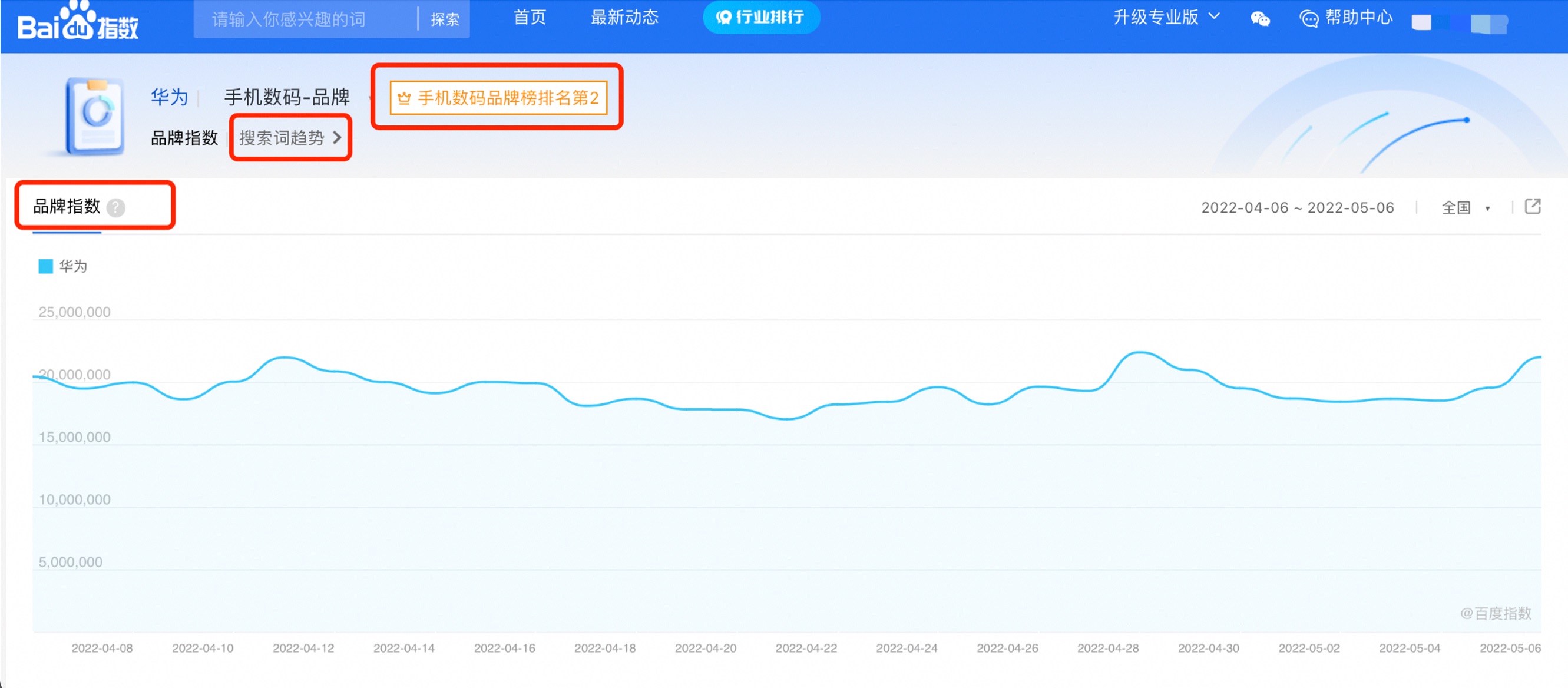
Task: Toggle the 华为 legend swatch
Action: pyautogui.click(x=46, y=266)
